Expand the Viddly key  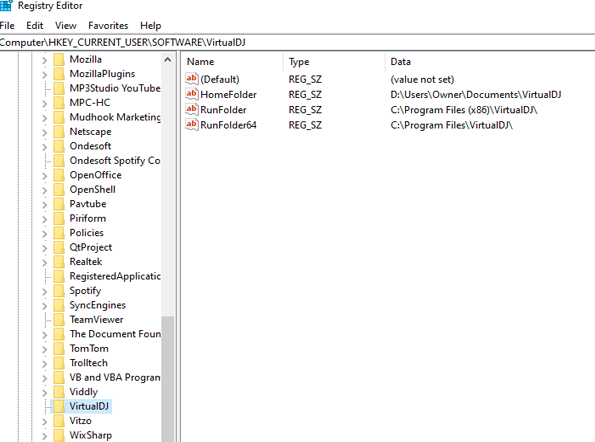pyautogui.click(x=44, y=392)
